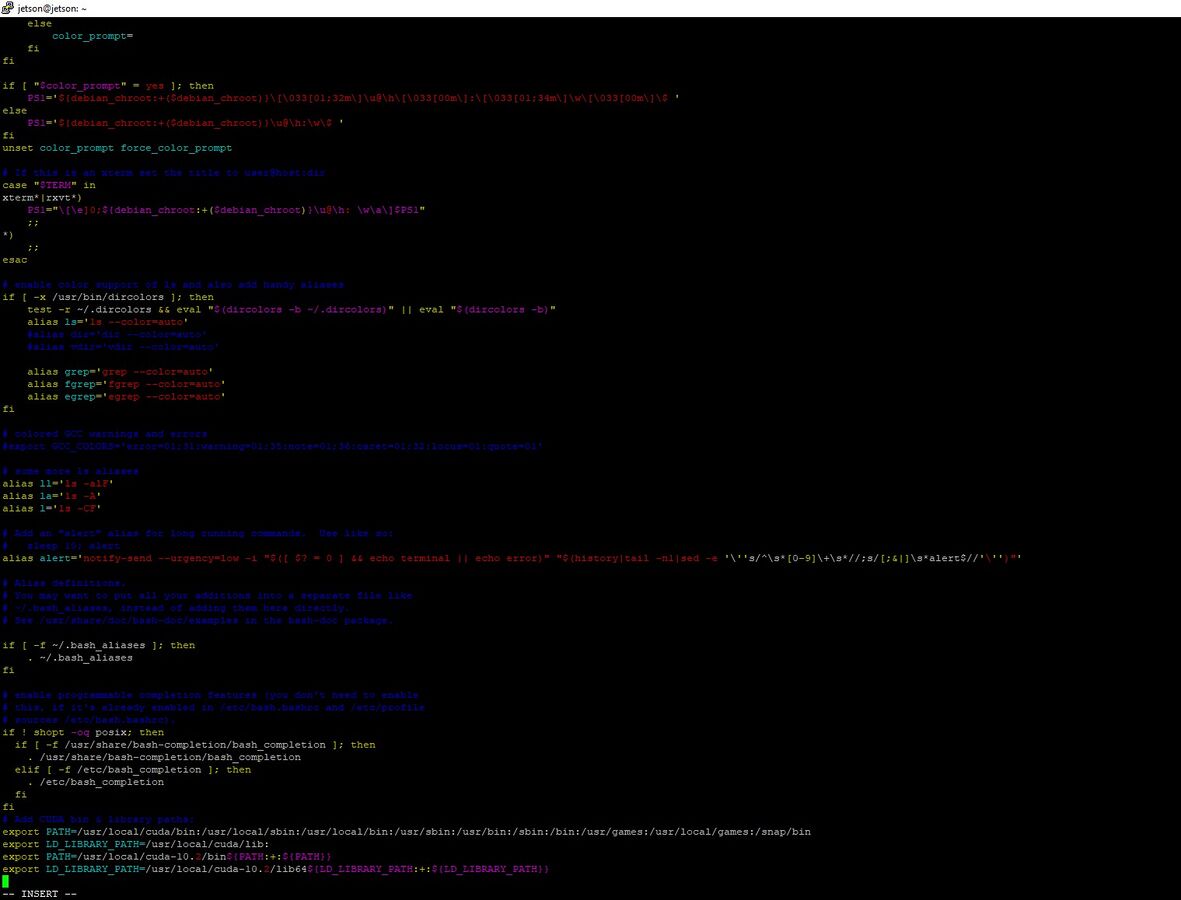Click the alias l='ls -CF' line
The image size is (1181, 900).
point(52,508)
